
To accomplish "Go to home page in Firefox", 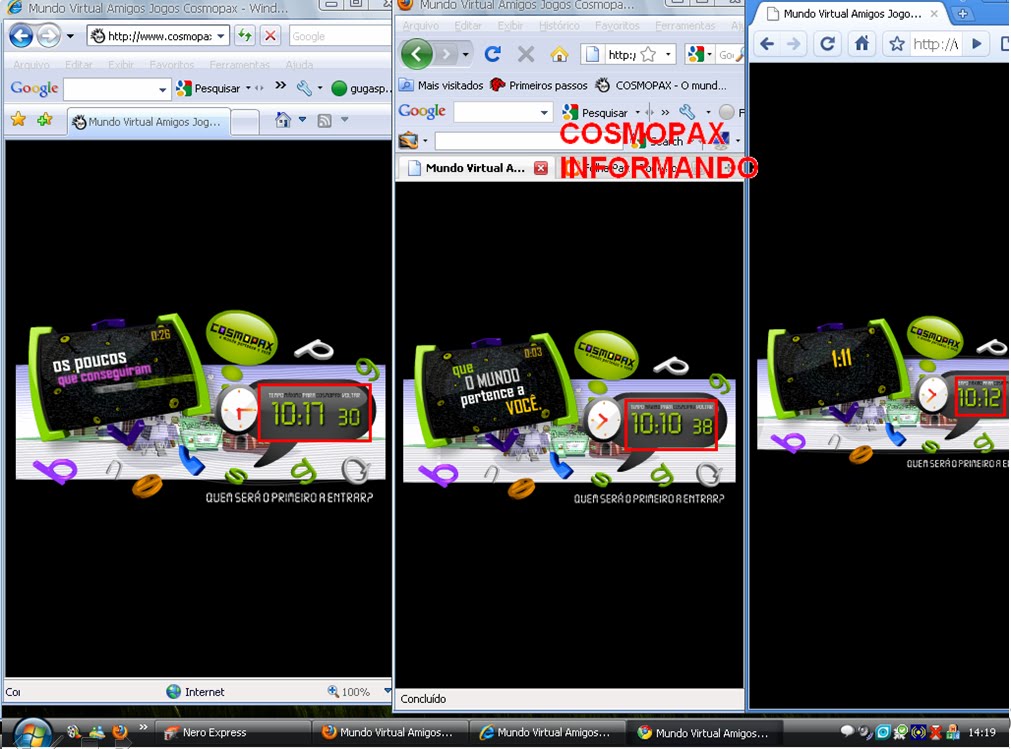I will click(x=559, y=54).
